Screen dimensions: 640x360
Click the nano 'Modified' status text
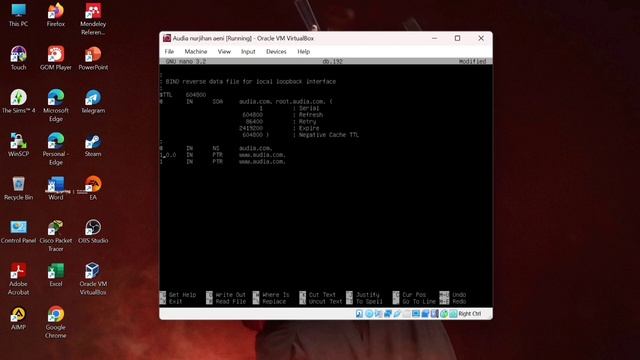472,61
